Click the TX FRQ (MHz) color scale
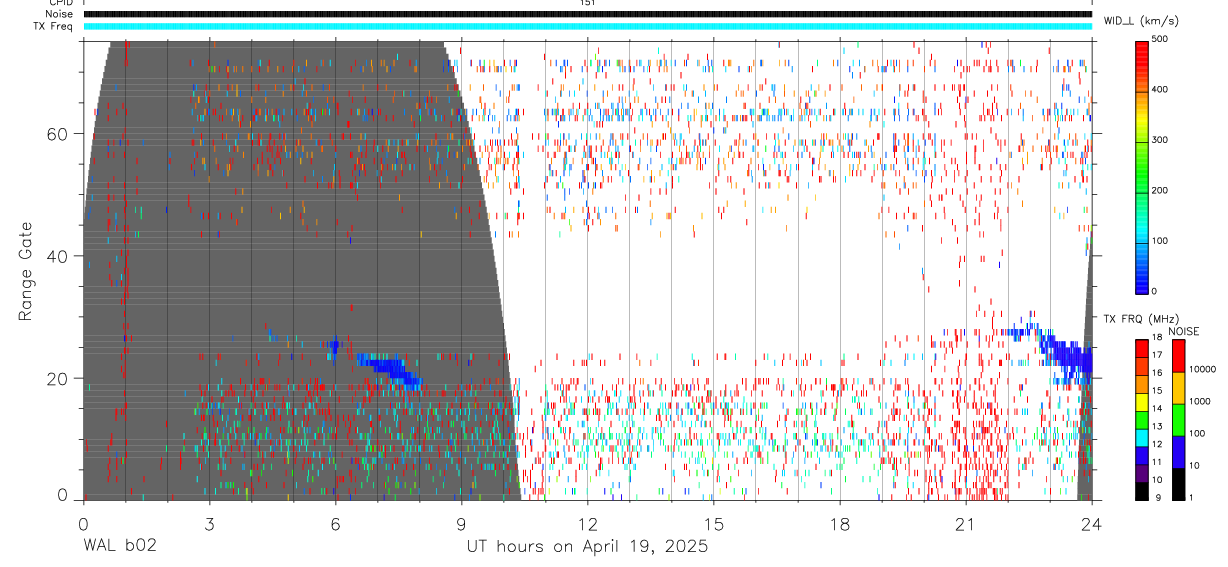This screenshot has height=567, width=1228. [x=1143, y=419]
